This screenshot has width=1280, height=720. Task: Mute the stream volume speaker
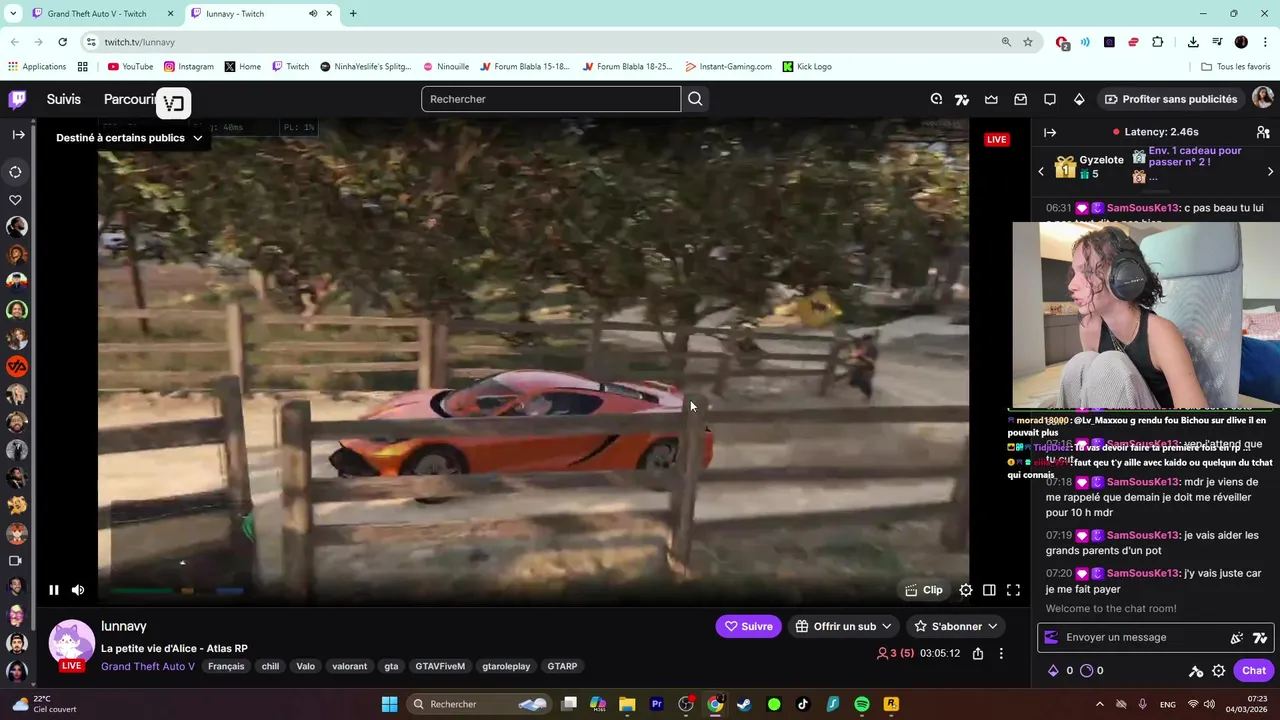[78, 590]
